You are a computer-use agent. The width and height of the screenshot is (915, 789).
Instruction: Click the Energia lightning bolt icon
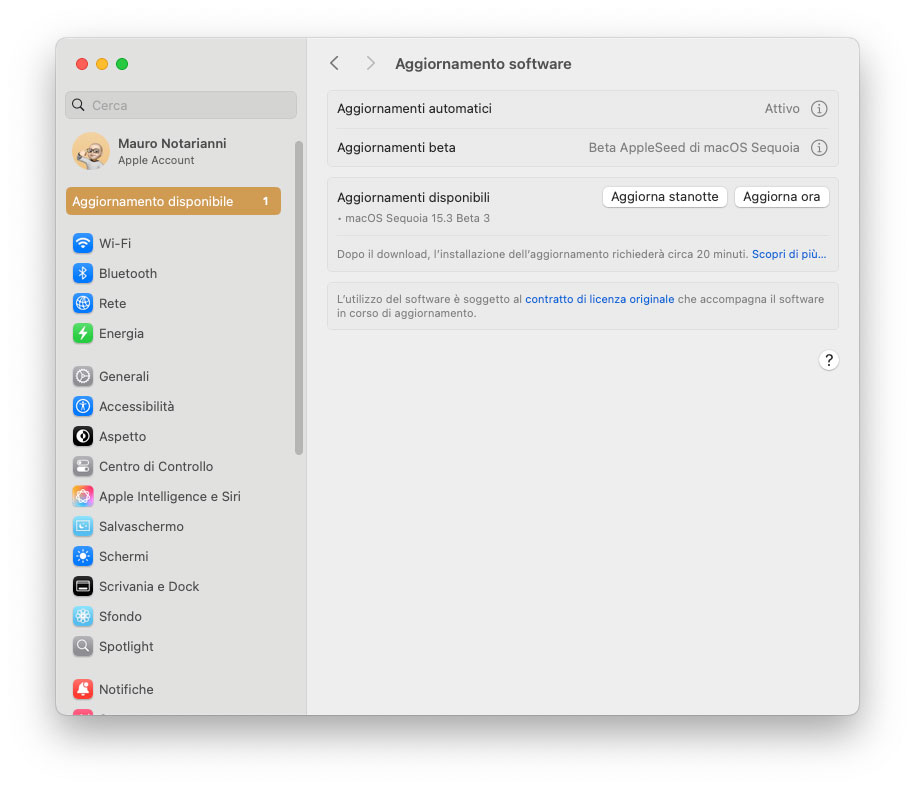[82, 333]
